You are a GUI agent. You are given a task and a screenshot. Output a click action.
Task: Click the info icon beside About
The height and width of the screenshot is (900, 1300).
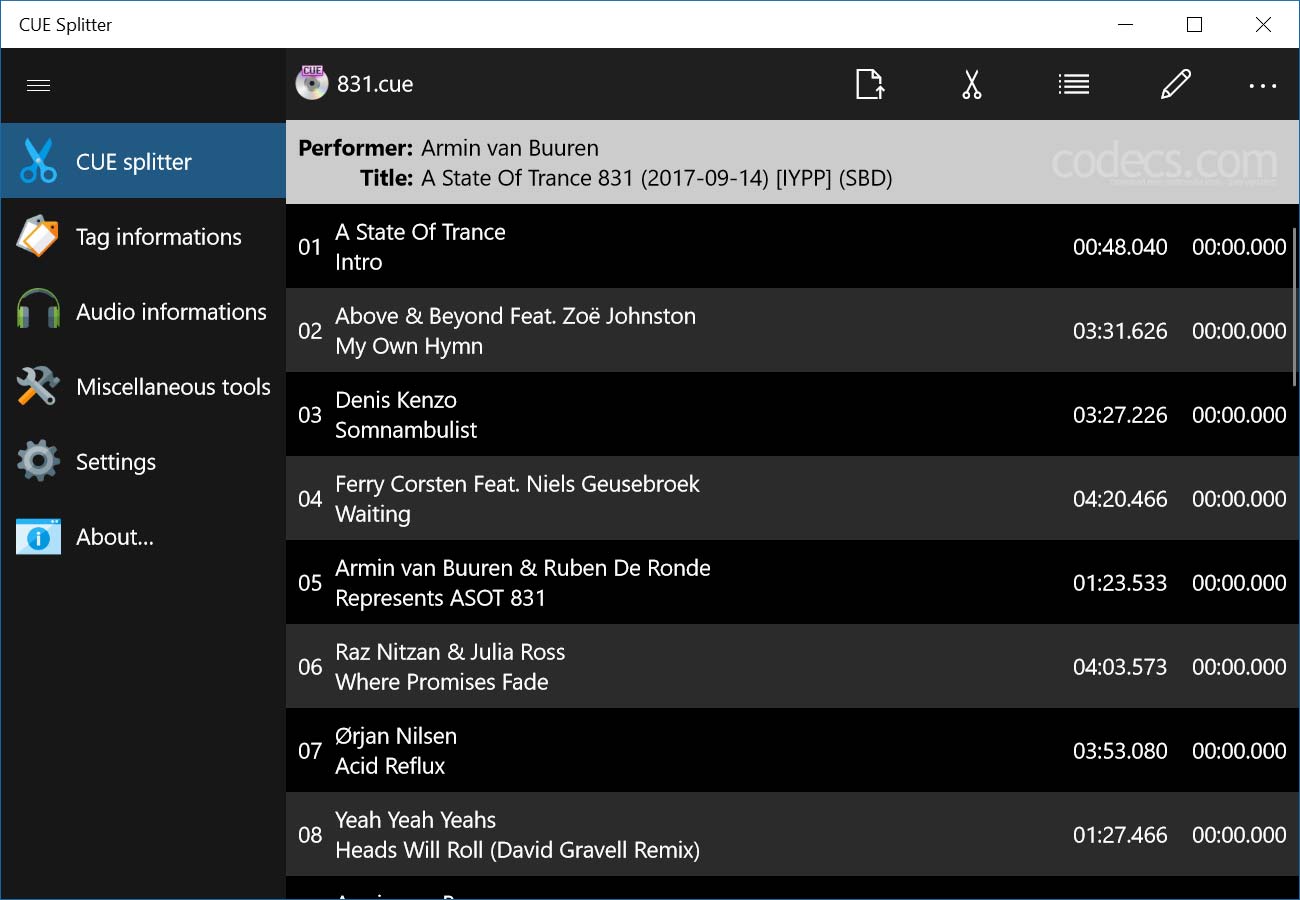click(x=38, y=537)
